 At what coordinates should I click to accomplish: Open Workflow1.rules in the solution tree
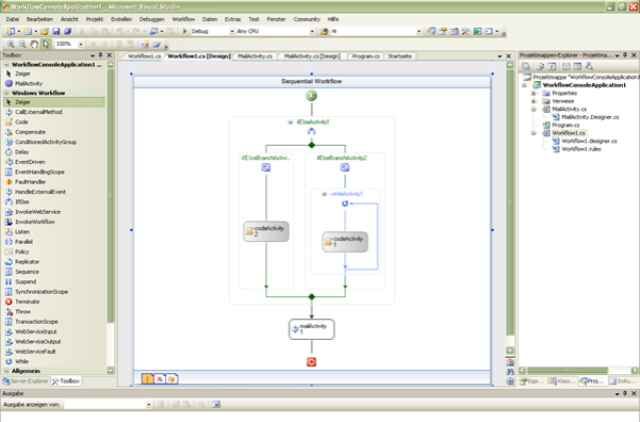click(x=581, y=149)
